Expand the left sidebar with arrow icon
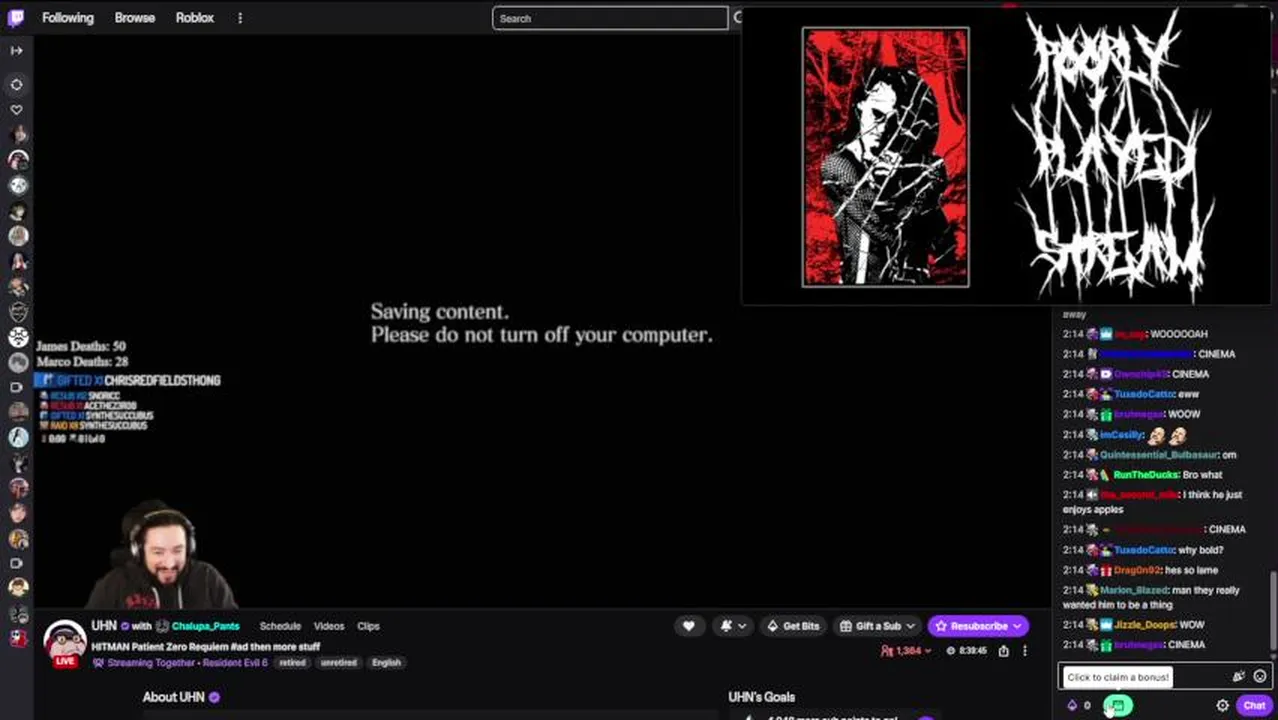 coord(17,50)
